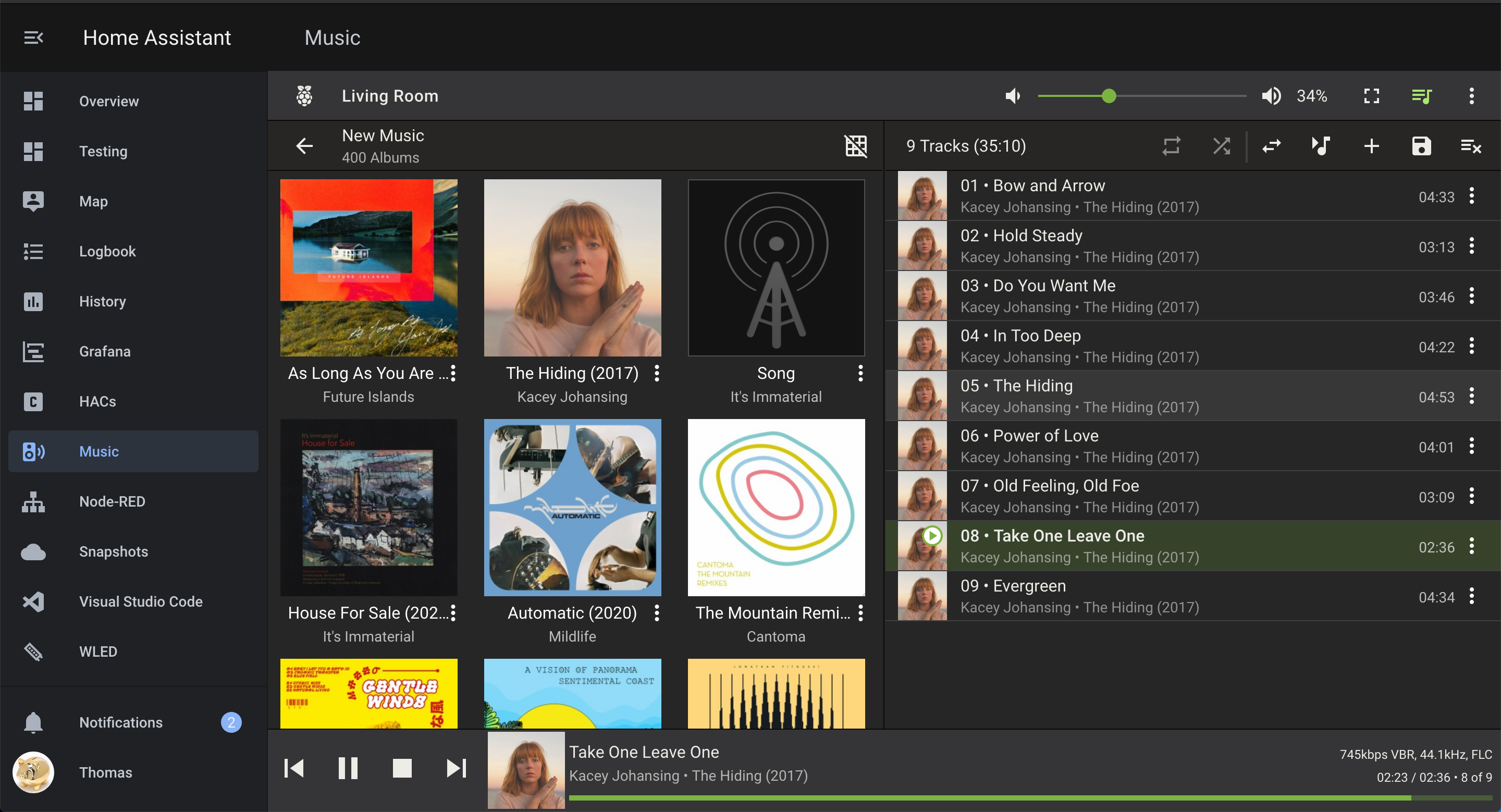Open the Overview dashboard
Screen dimensions: 1501x812
point(133,101)
